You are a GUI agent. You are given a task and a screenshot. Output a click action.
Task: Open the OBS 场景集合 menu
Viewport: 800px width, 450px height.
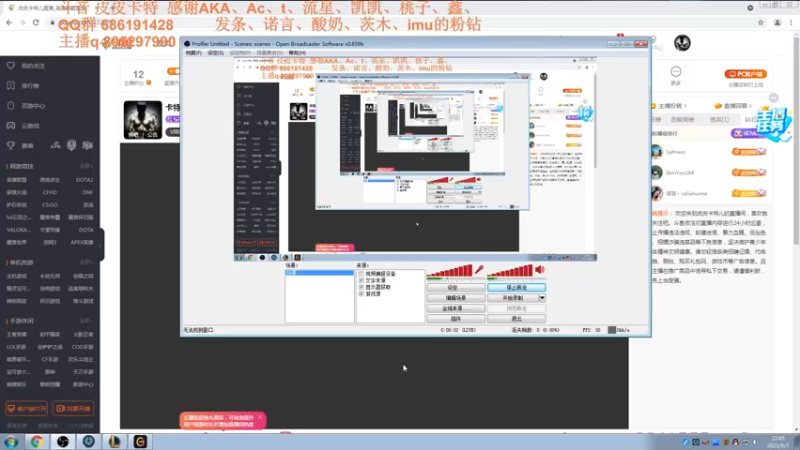click(x=269, y=53)
